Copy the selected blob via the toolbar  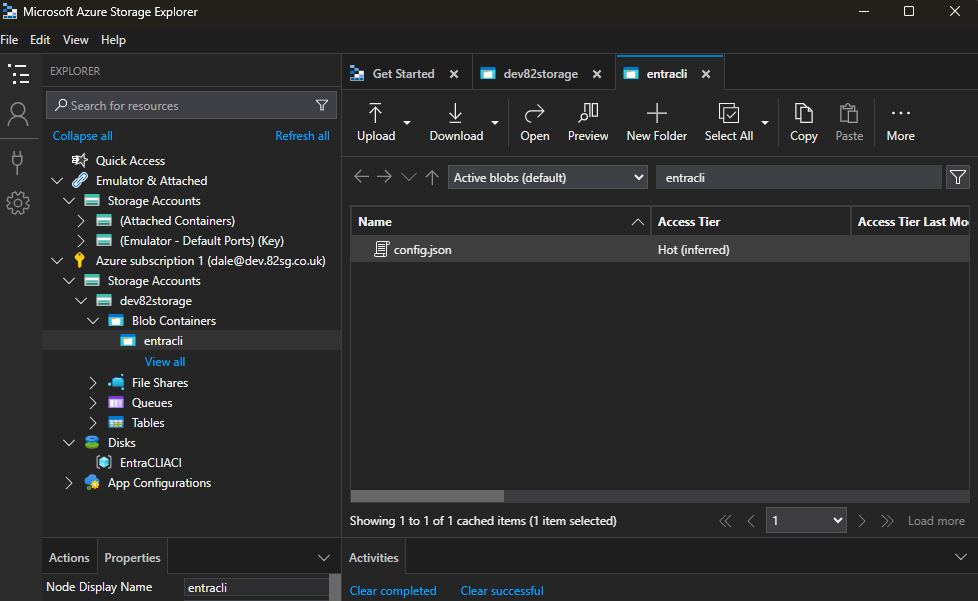pyautogui.click(x=803, y=123)
